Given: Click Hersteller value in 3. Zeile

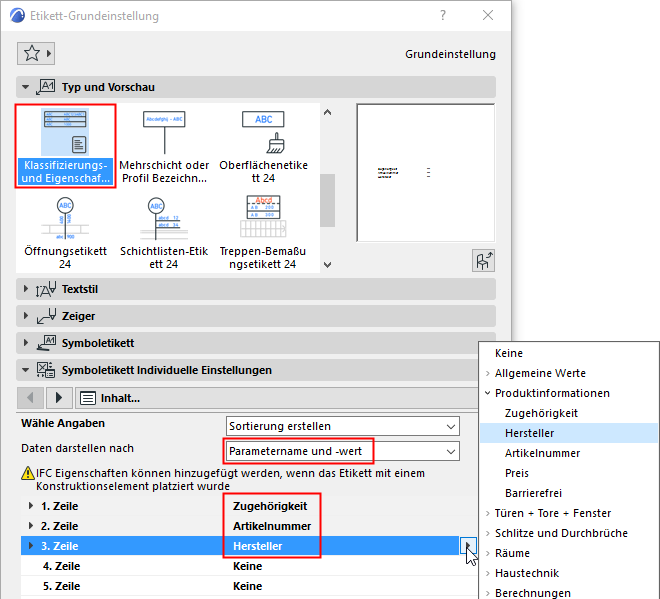Looking at the screenshot, I should pyautogui.click(x=258, y=546).
